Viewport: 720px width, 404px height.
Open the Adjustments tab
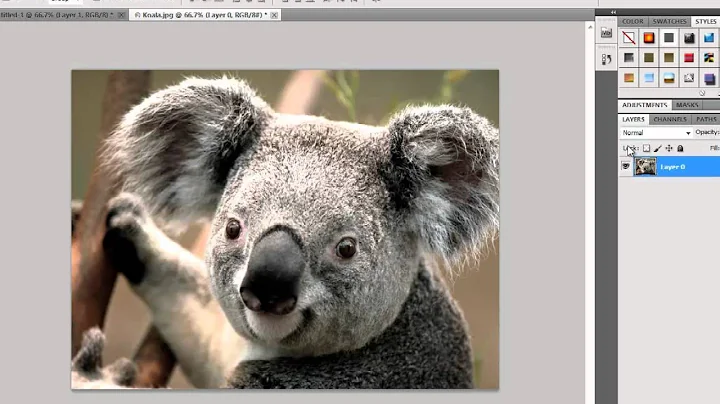pos(645,105)
